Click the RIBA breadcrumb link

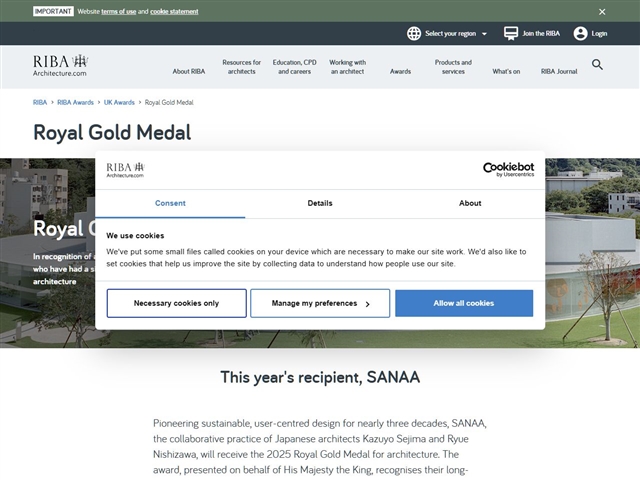(x=40, y=102)
